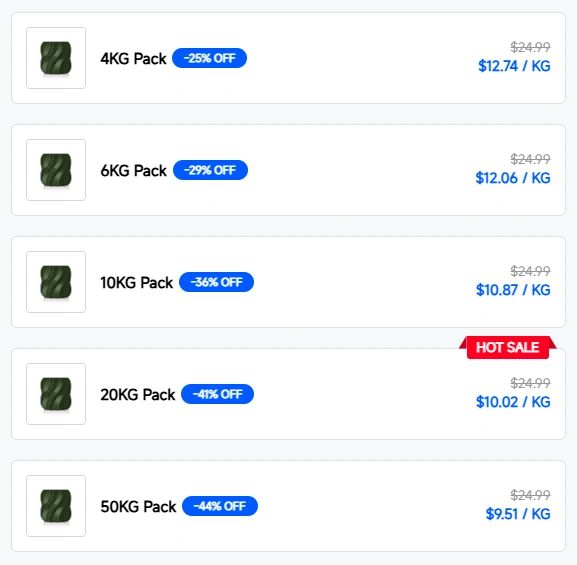Click the -25% OFF badge
Viewport: 577px width, 565px height.
(x=209, y=58)
